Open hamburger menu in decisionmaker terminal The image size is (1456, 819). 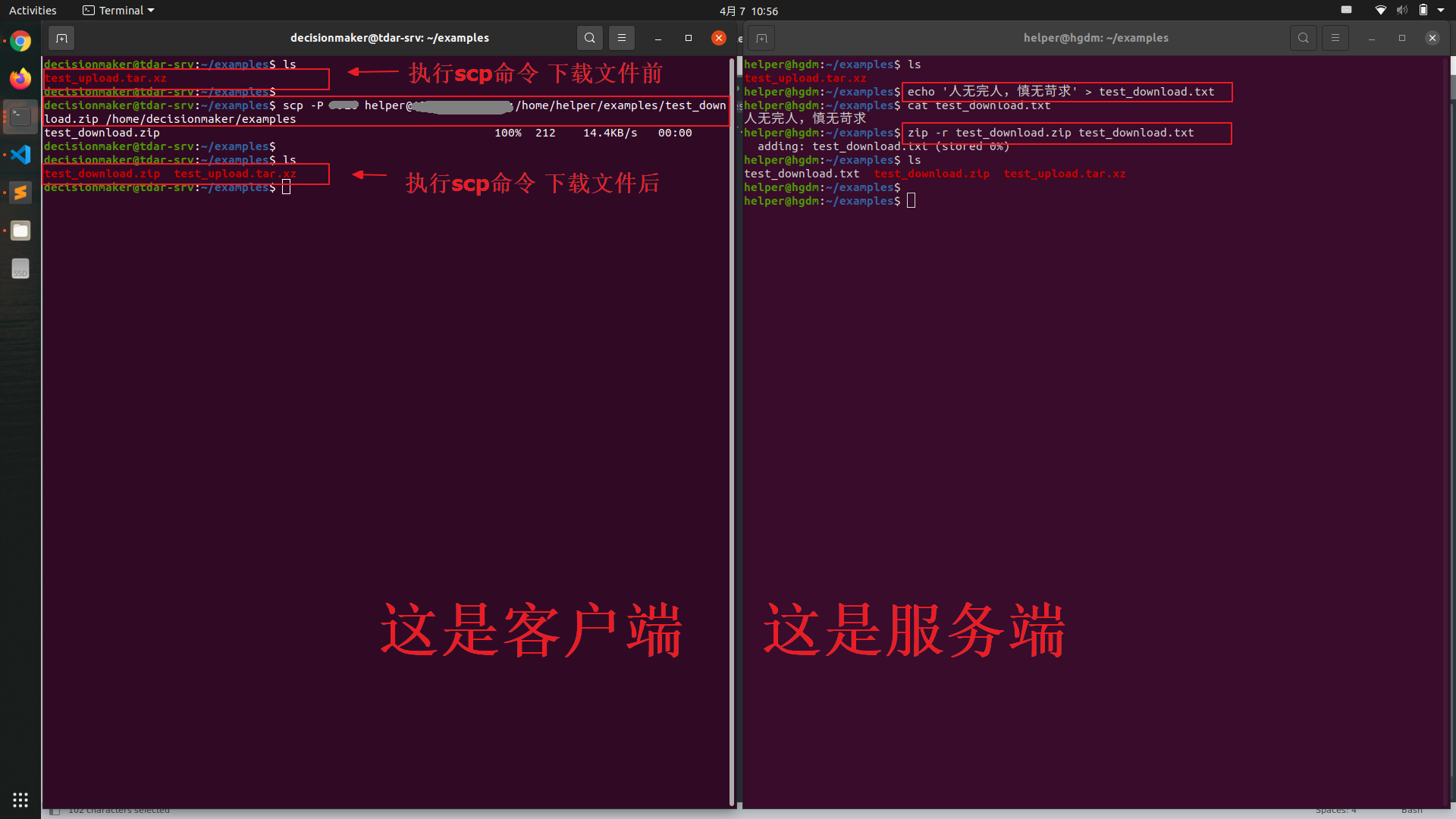[x=622, y=38]
